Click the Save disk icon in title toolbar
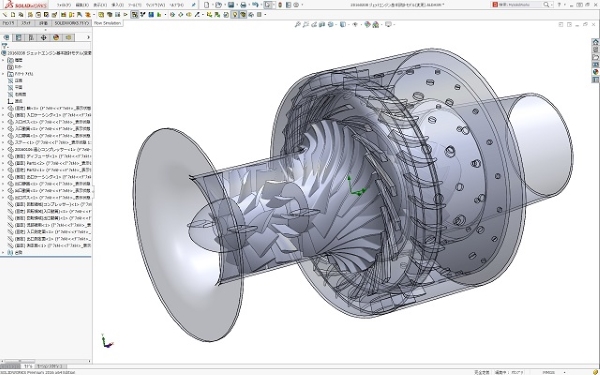This screenshot has width=600, height=375. [231, 5]
